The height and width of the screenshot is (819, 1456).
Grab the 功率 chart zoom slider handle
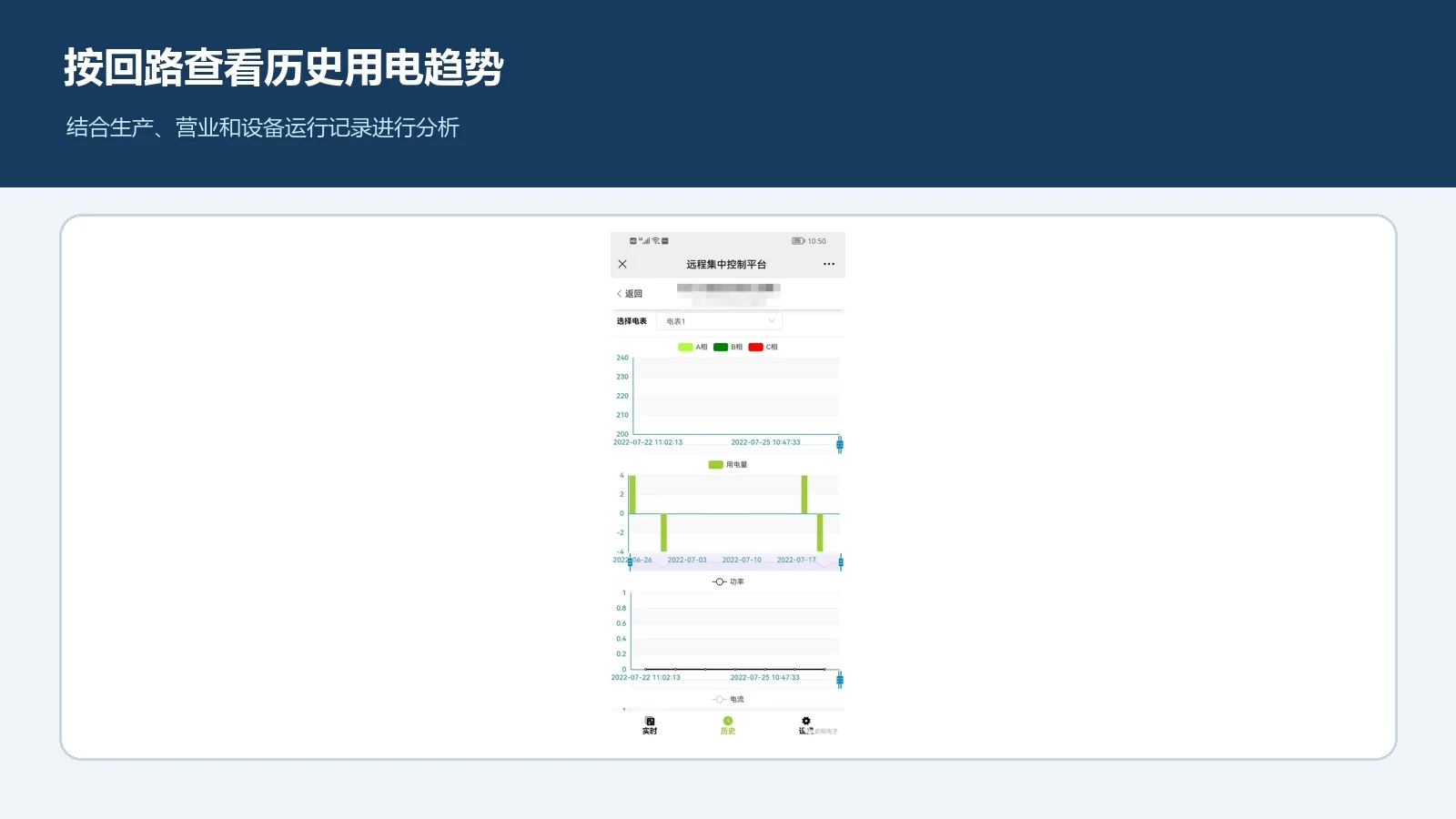click(840, 680)
